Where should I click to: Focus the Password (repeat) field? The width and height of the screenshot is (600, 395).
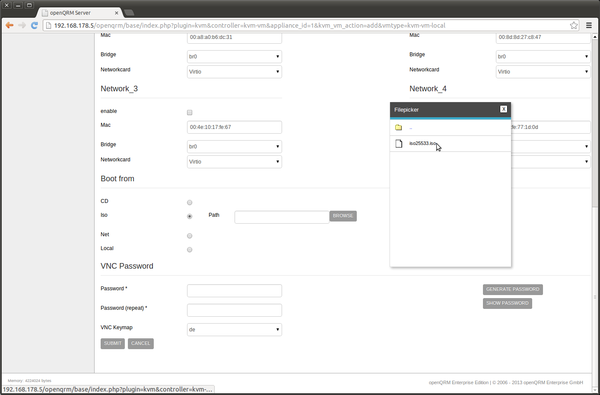click(x=234, y=310)
